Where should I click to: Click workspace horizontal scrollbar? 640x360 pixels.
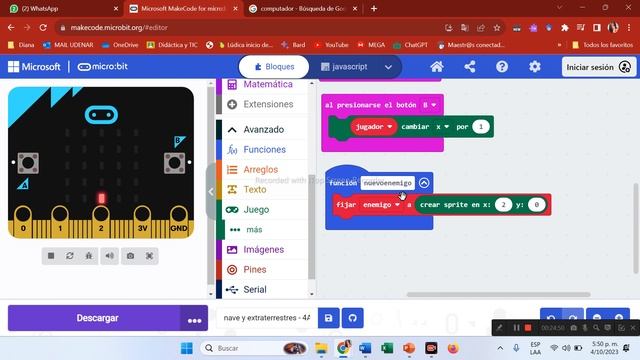coord(498,294)
